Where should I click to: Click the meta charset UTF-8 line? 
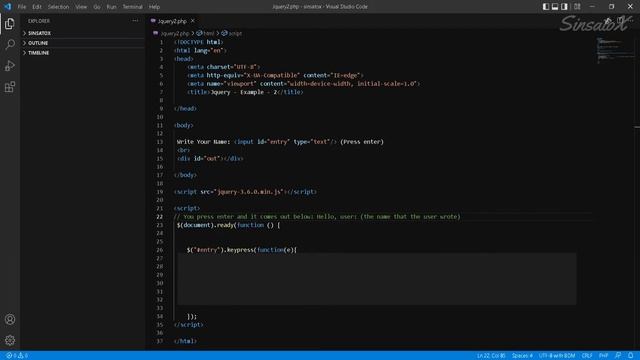(x=224, y=67)
